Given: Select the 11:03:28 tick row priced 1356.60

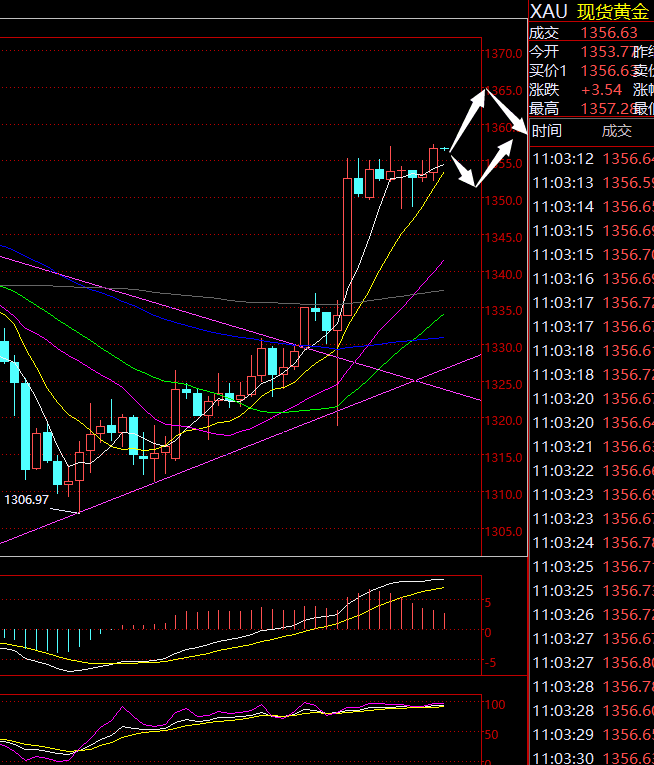Looking at the screenshot, I should 592,710.
